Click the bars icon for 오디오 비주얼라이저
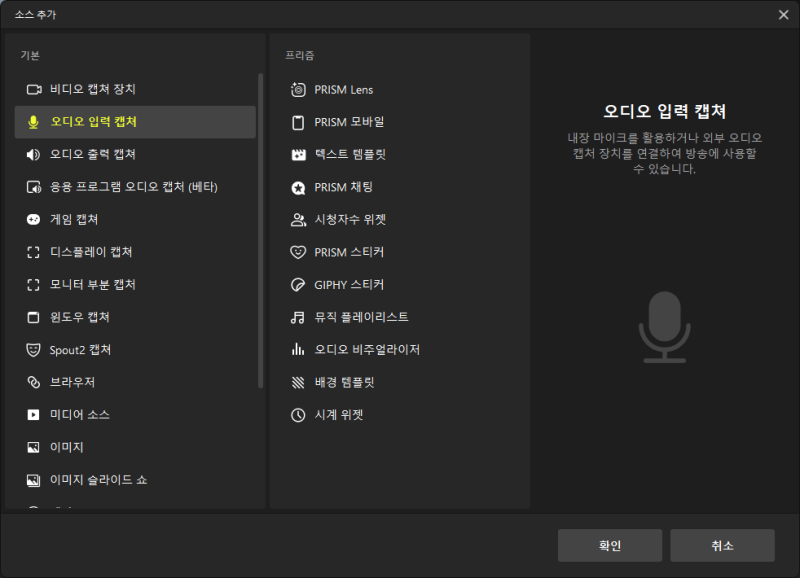 [x=298, y=349]
